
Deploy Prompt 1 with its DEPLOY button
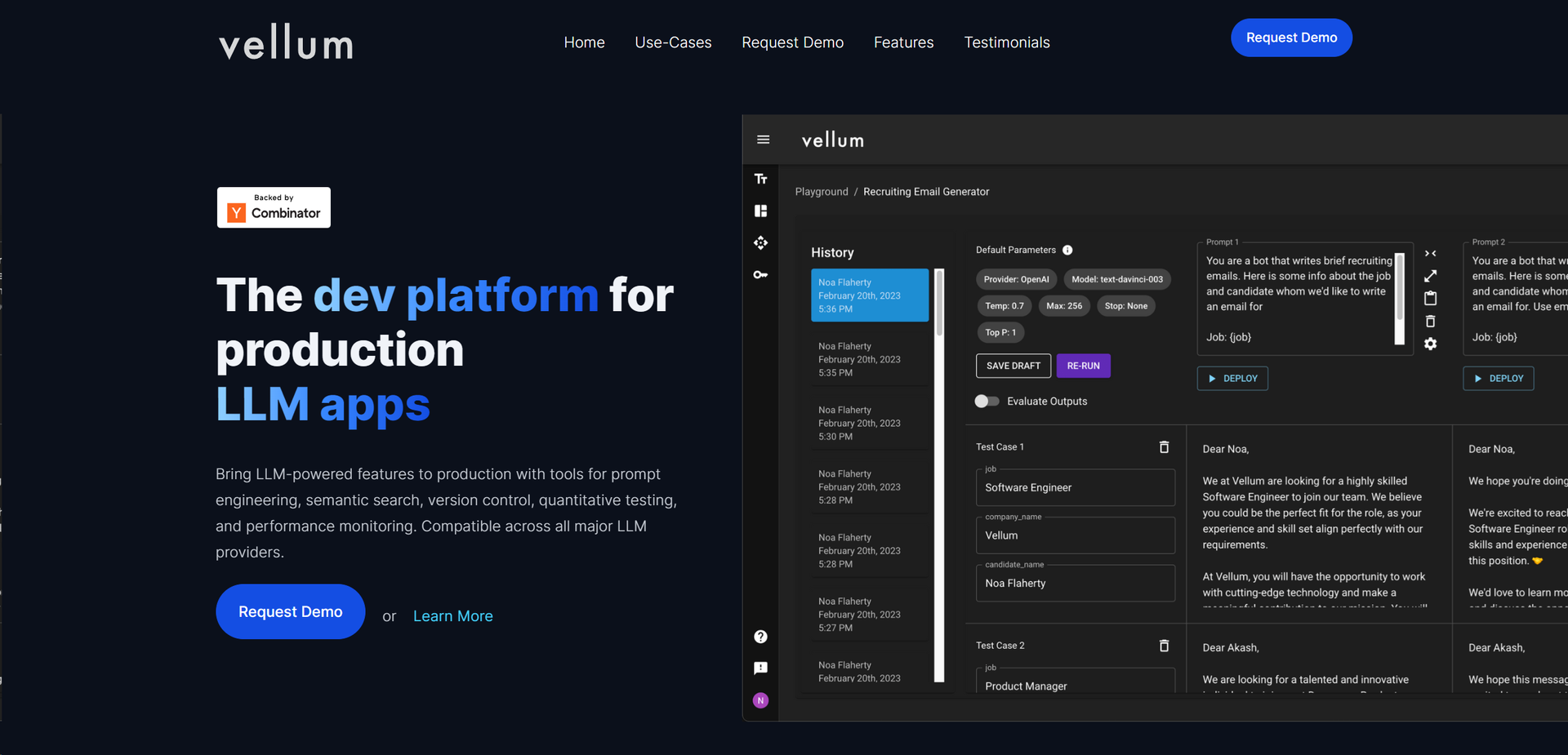[1232, 379]
